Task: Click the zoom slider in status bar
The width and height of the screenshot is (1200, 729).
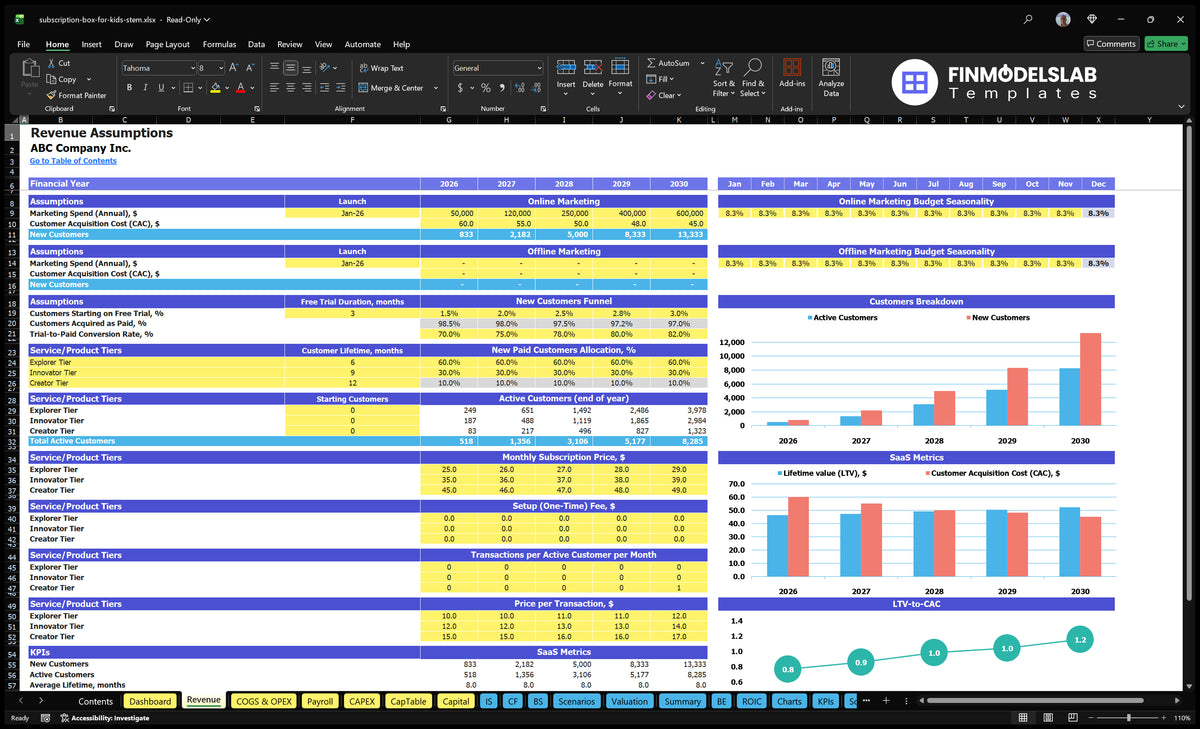Action: [x=1128, y=718]
